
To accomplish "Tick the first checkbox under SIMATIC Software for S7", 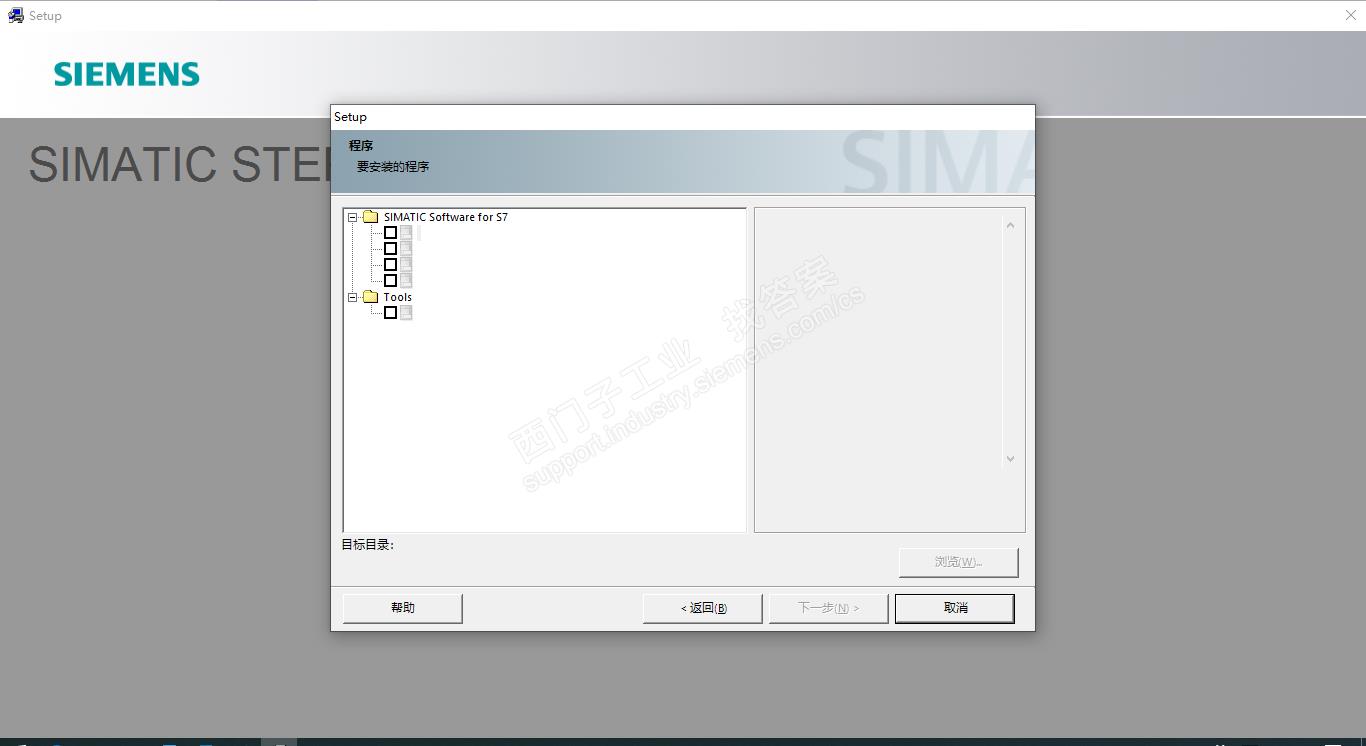I will [x=390, y=232].
